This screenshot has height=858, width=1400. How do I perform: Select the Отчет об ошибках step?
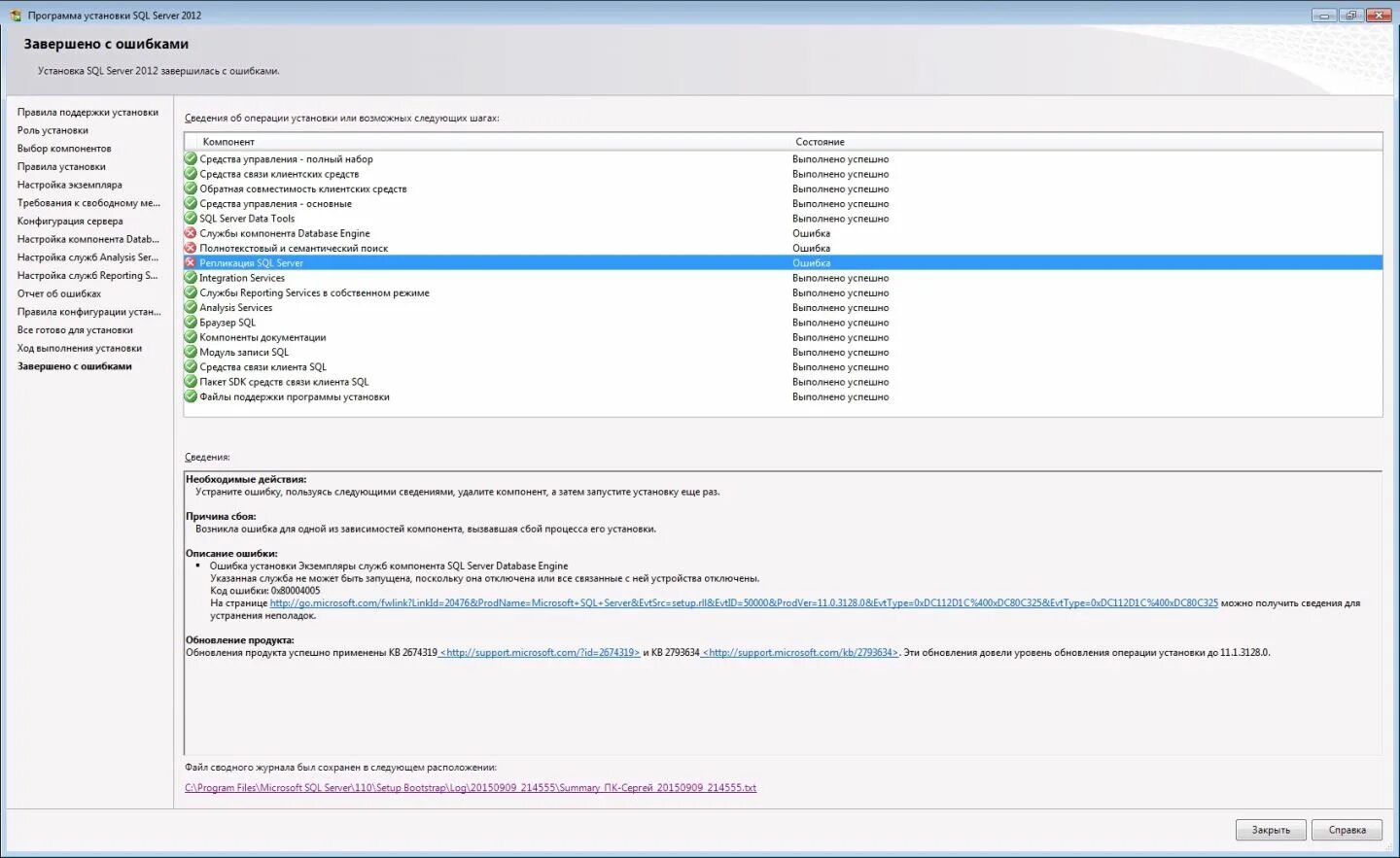pyautogui.click(x=59, y=293)
